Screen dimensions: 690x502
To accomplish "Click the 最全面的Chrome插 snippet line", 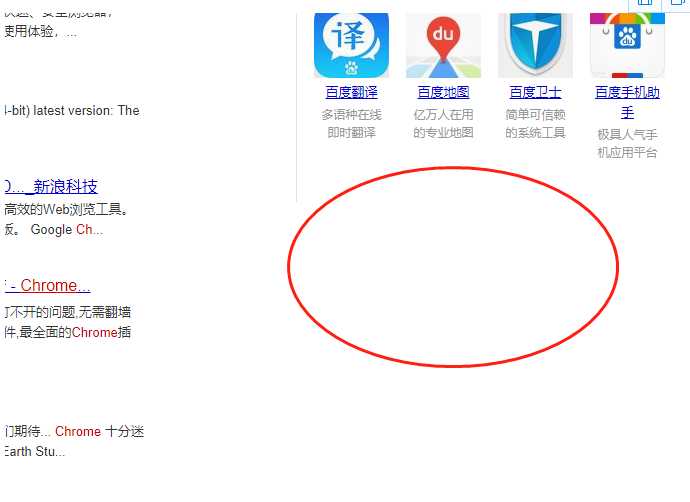I will click(67, 332).
